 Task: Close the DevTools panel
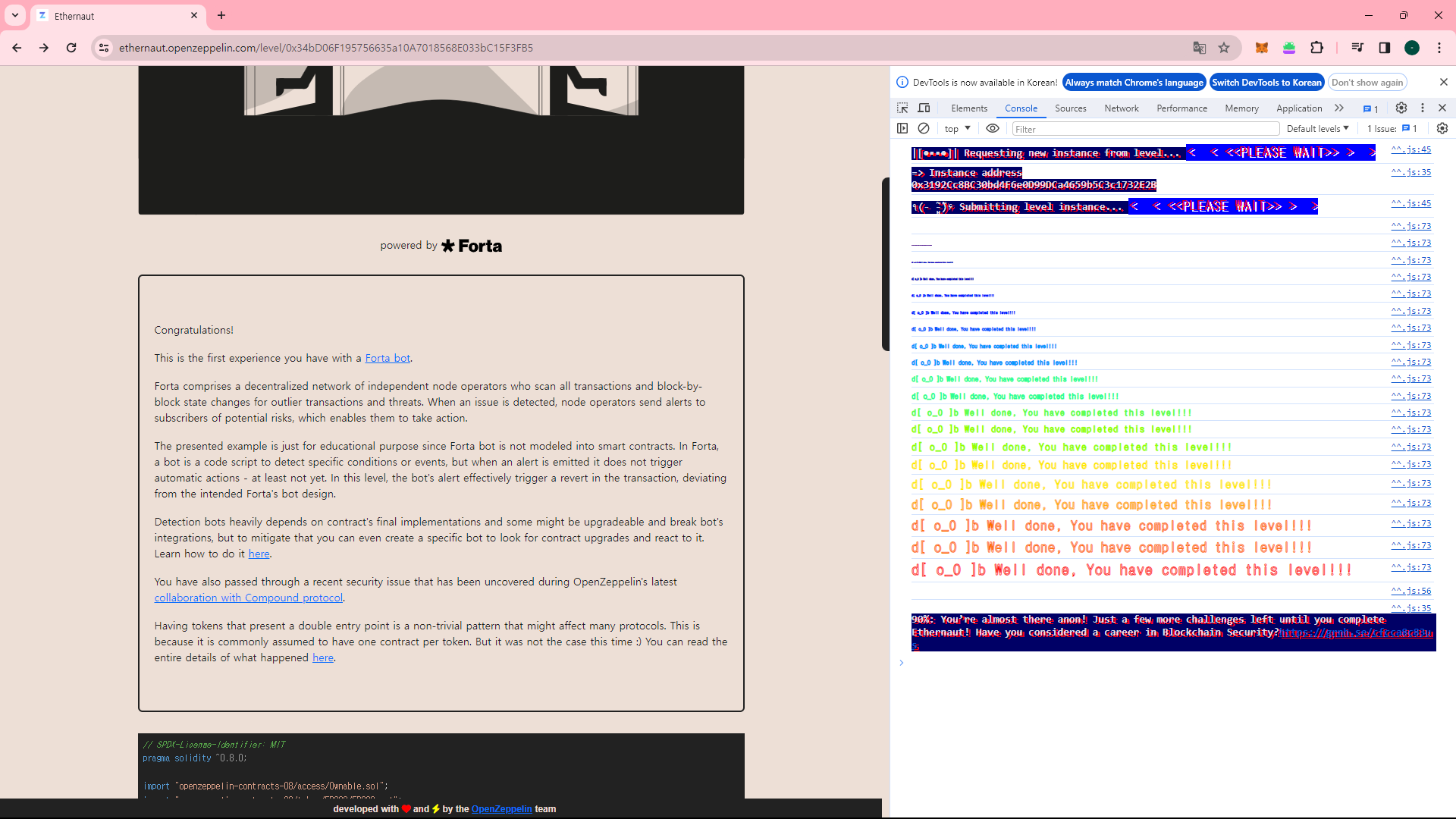(x=1442, y=108)
